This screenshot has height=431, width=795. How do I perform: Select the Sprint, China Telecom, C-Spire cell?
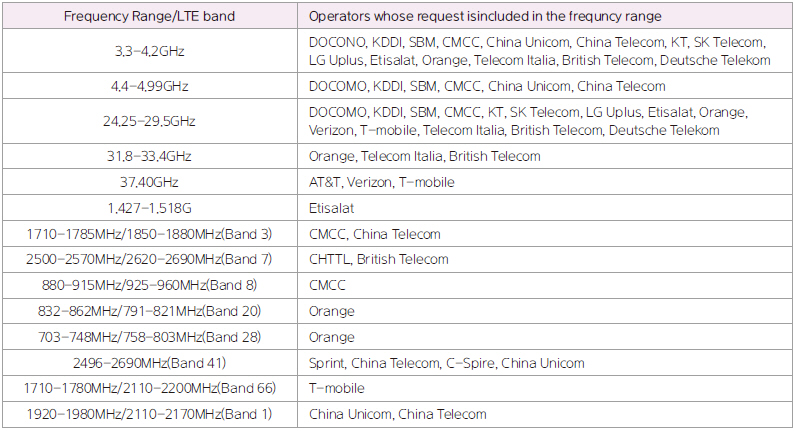point(447,363)
